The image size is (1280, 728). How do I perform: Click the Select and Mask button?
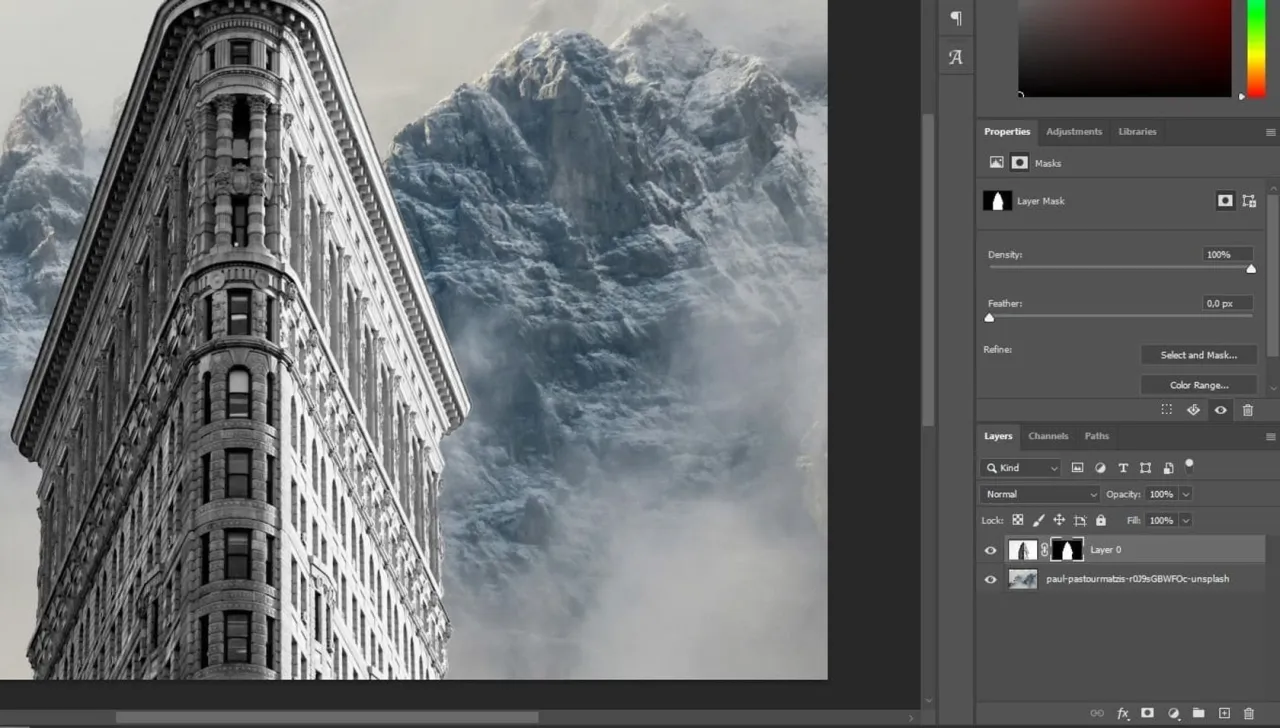(1198, 354)
